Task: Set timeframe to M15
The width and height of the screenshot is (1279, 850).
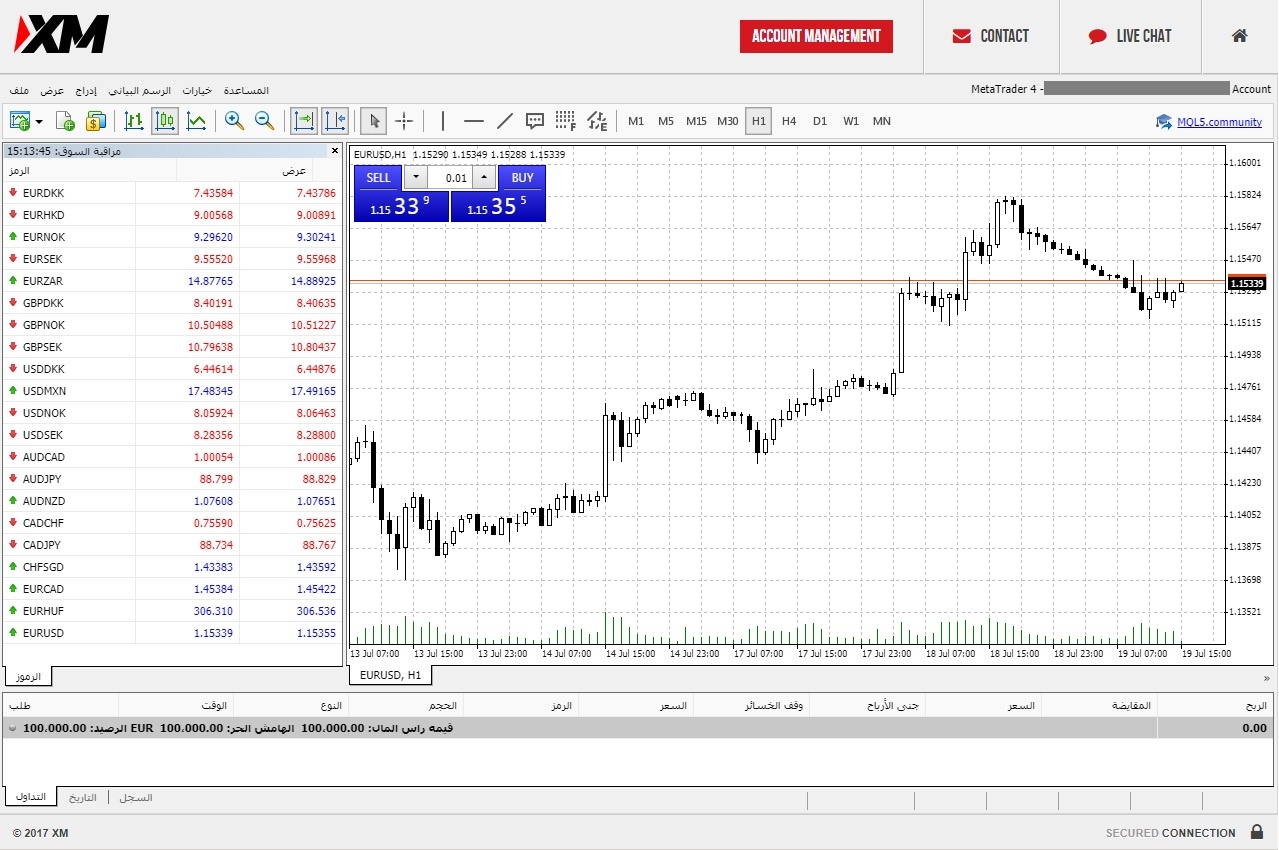Action: click(697, 121)
